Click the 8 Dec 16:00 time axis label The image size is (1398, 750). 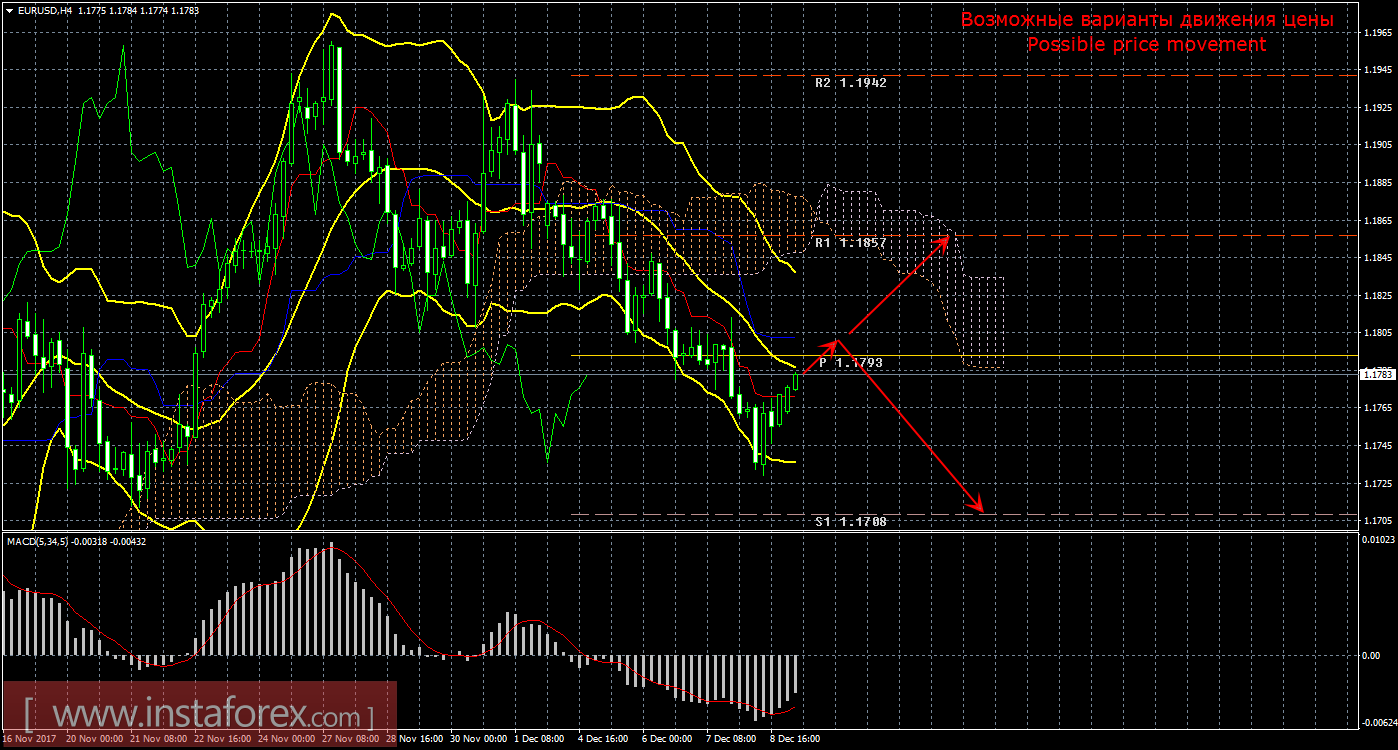click(x=795, y=739)
